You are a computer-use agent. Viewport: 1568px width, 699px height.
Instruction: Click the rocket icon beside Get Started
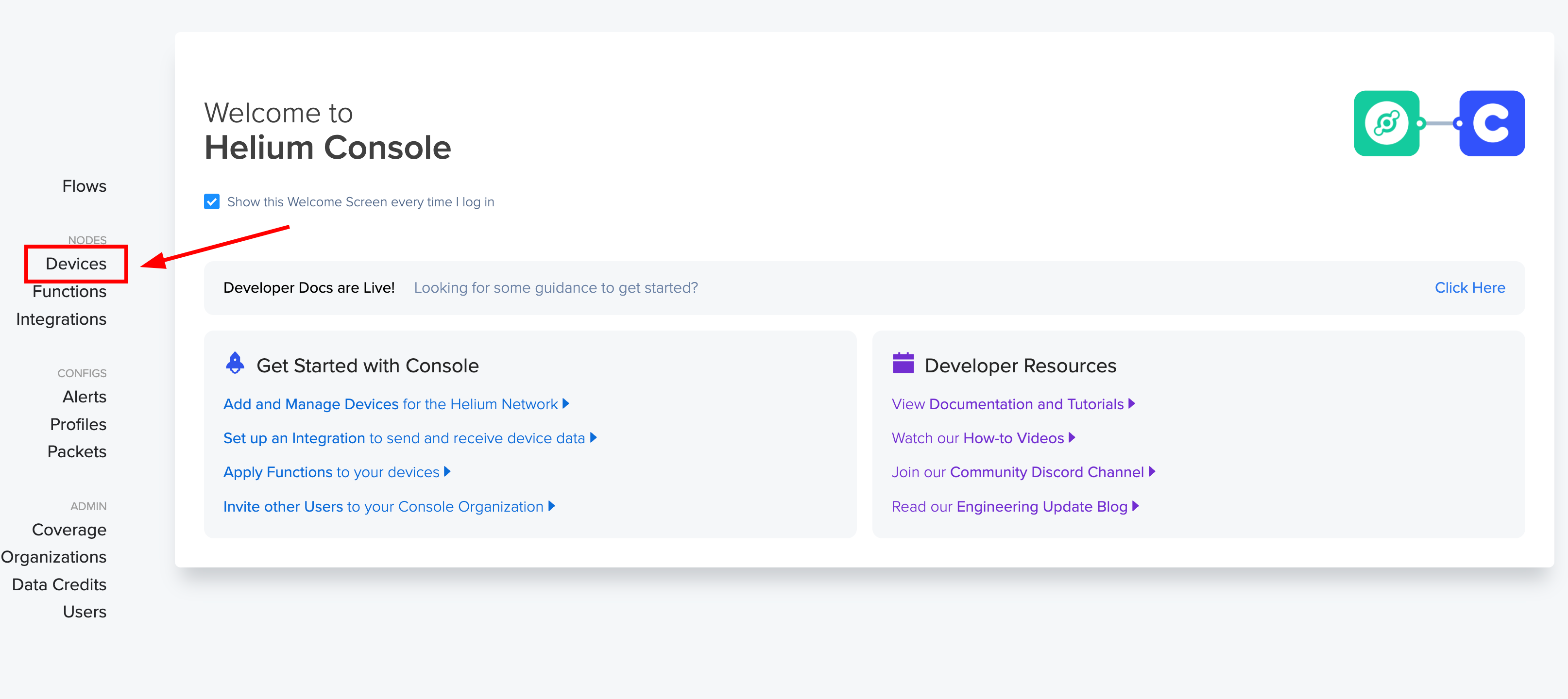click(x=235, y=363)
